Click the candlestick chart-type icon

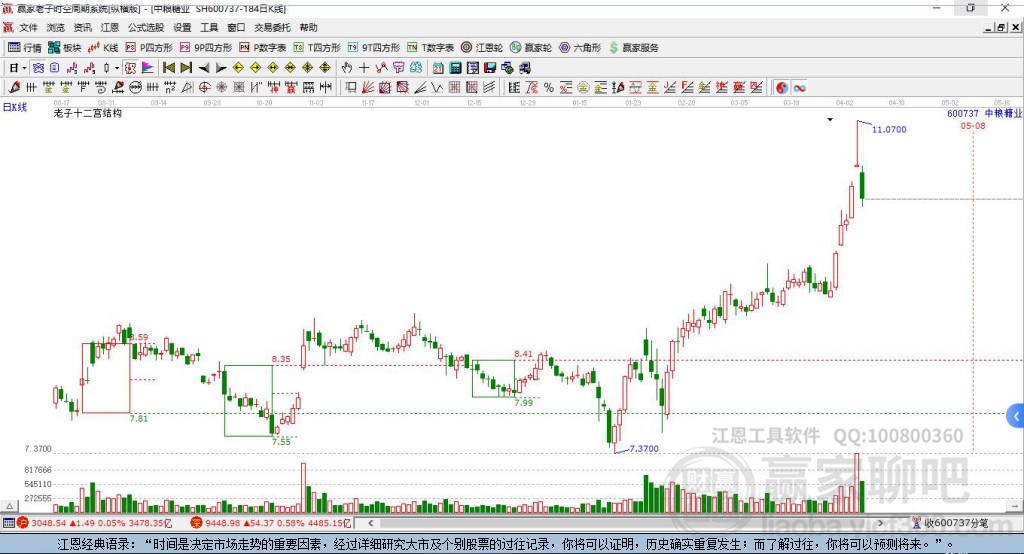[x=106, y=68]
